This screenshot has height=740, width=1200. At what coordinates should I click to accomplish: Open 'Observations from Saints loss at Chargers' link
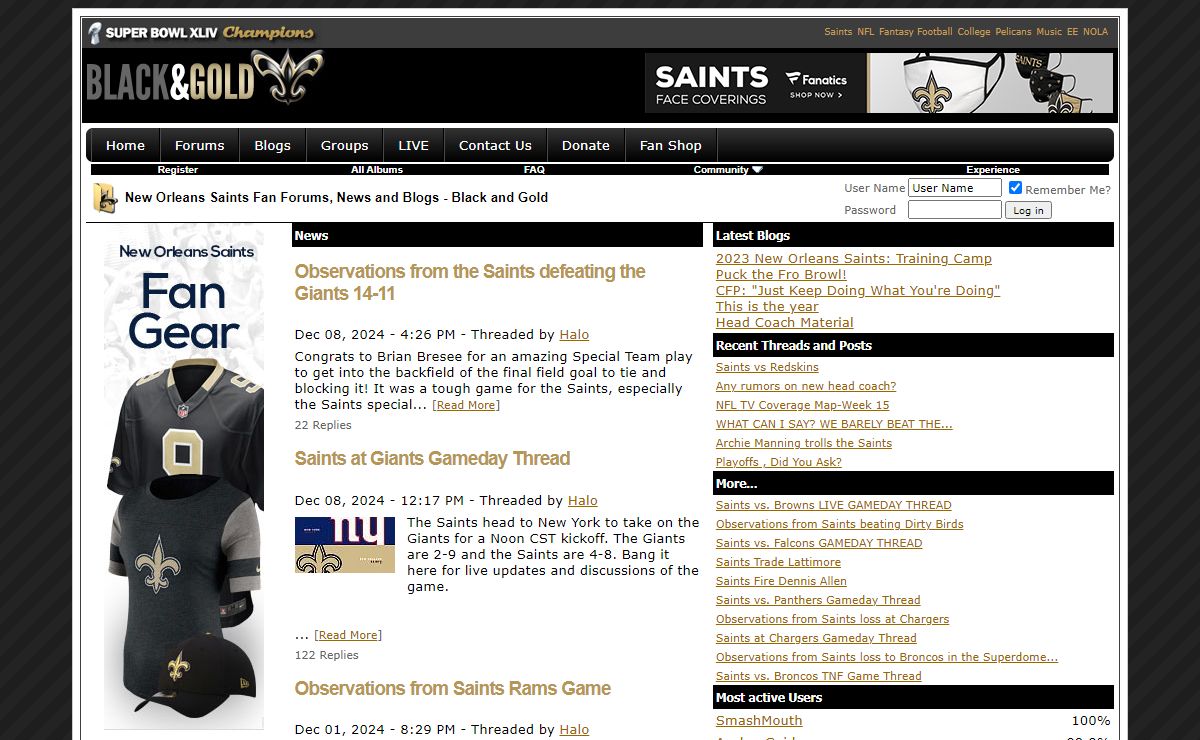tap(832, 619)
